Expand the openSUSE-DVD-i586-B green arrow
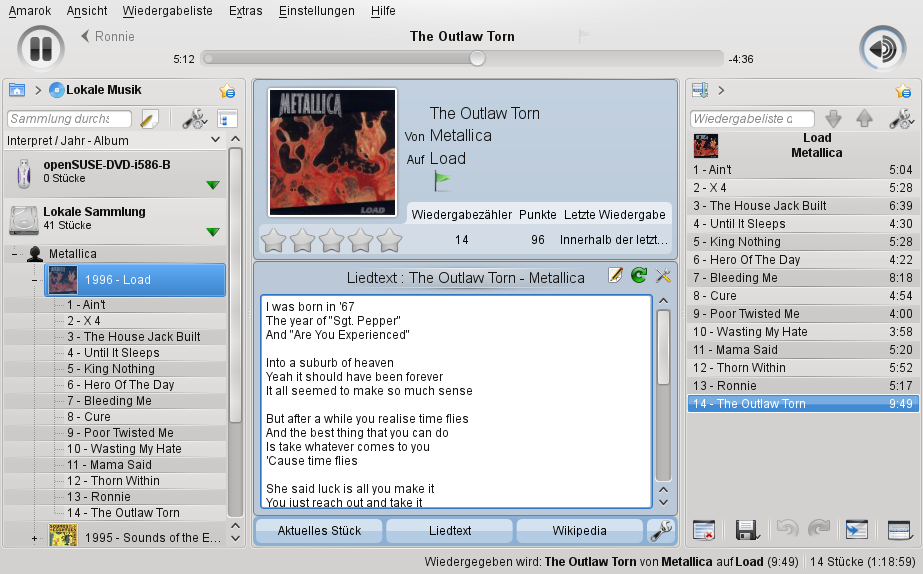 [213, 185]
